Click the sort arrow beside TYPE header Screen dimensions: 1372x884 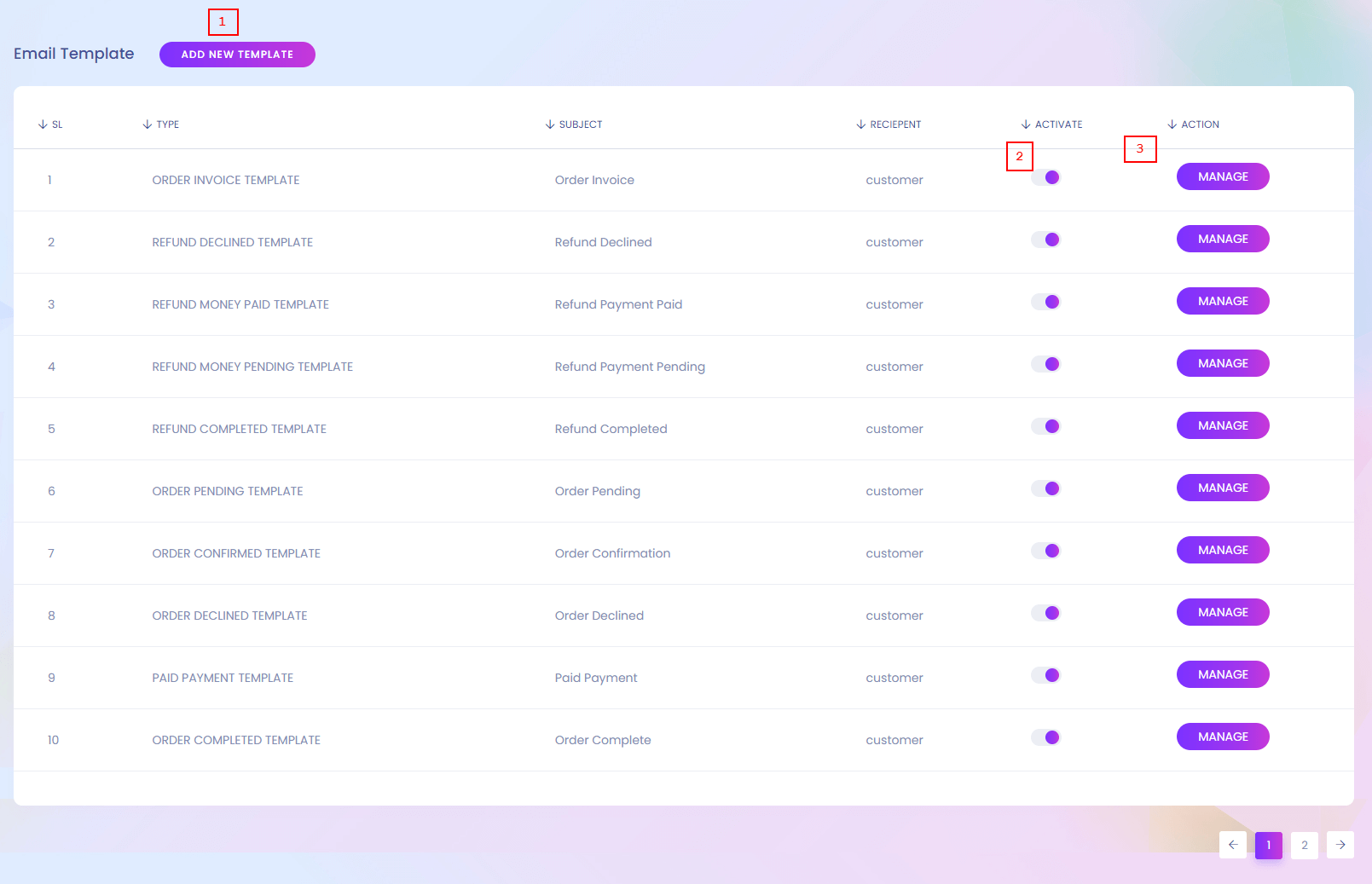click(148, 124)
